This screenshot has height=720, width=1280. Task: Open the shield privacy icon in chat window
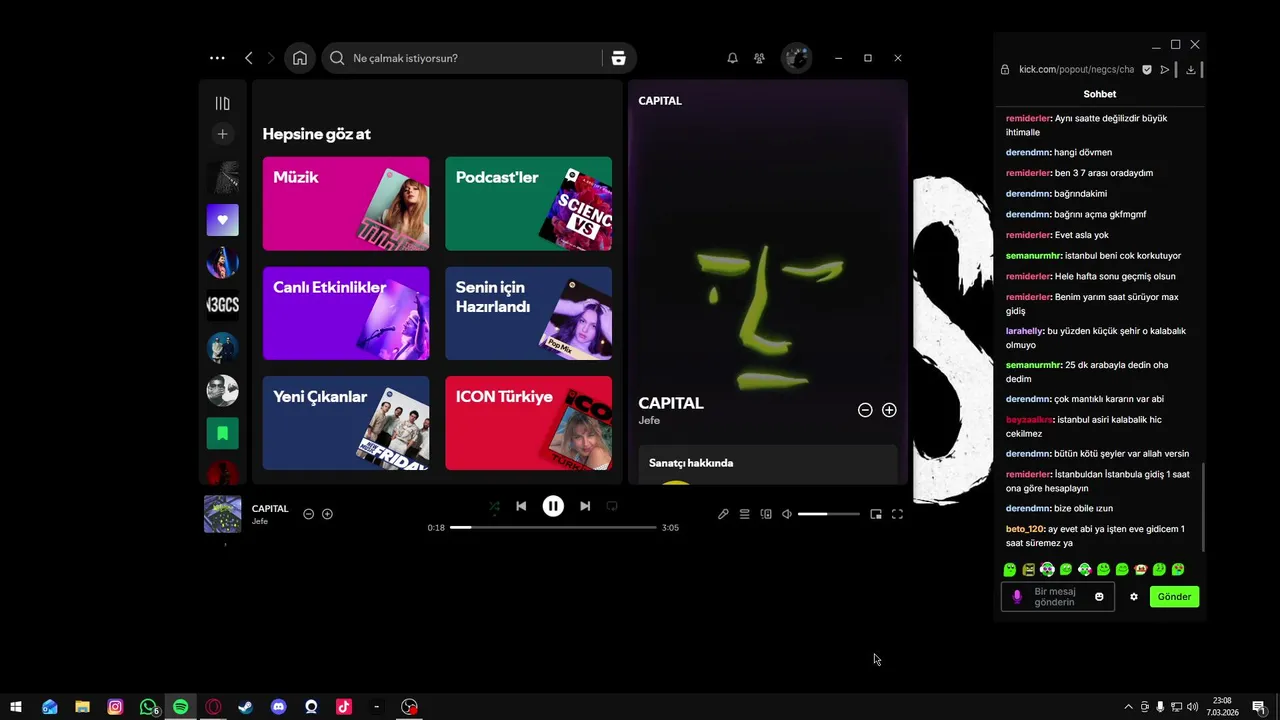click(x=1147, y=70)
